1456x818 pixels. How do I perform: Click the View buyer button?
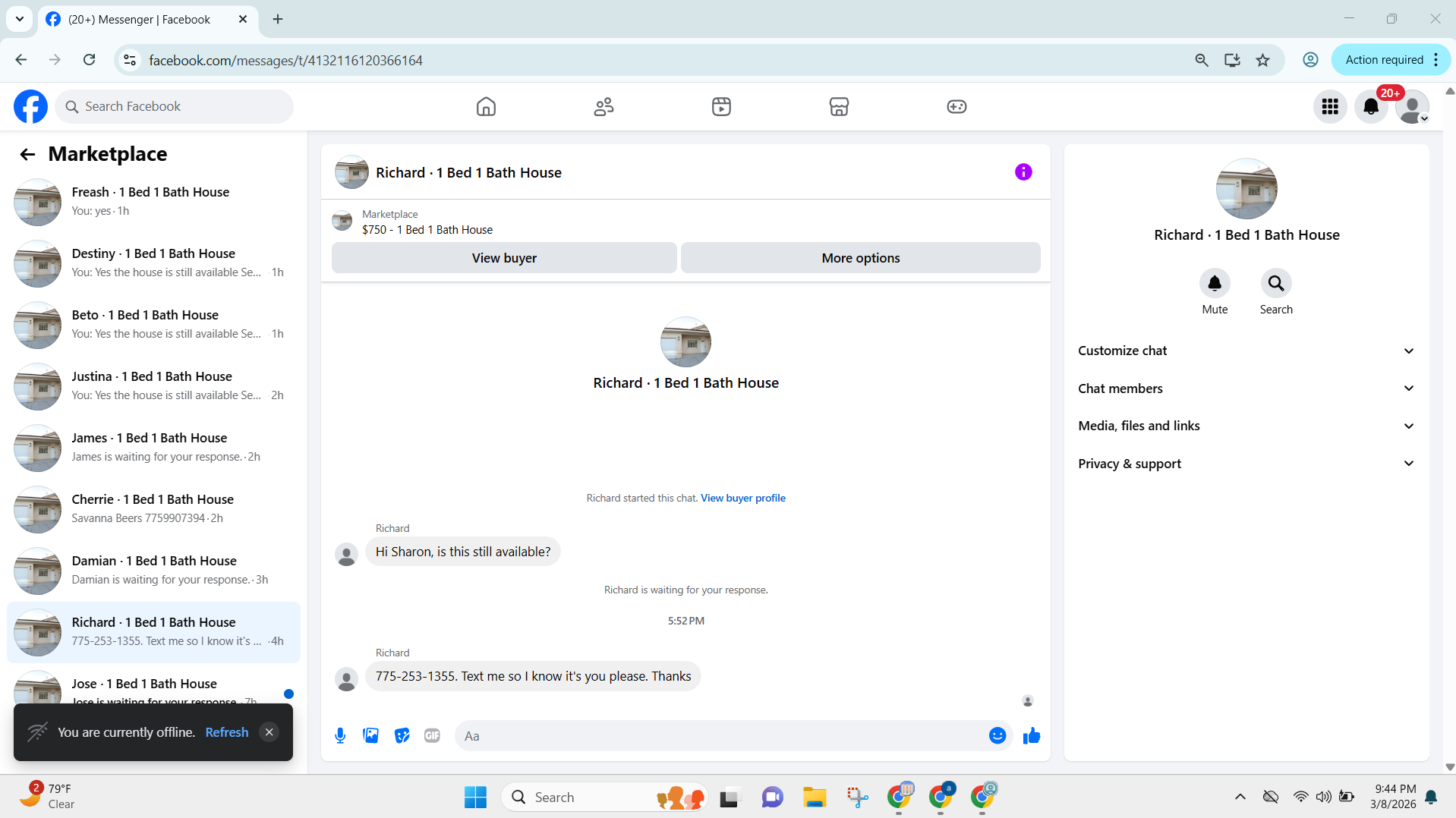pyautogui.click(x=504, y=258)
